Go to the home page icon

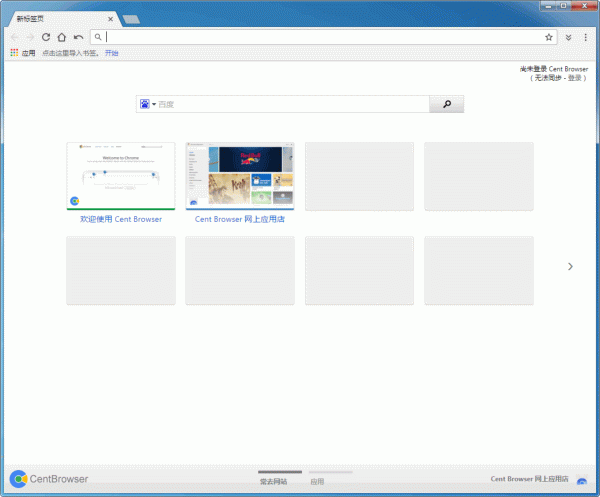tap(62, 37)
